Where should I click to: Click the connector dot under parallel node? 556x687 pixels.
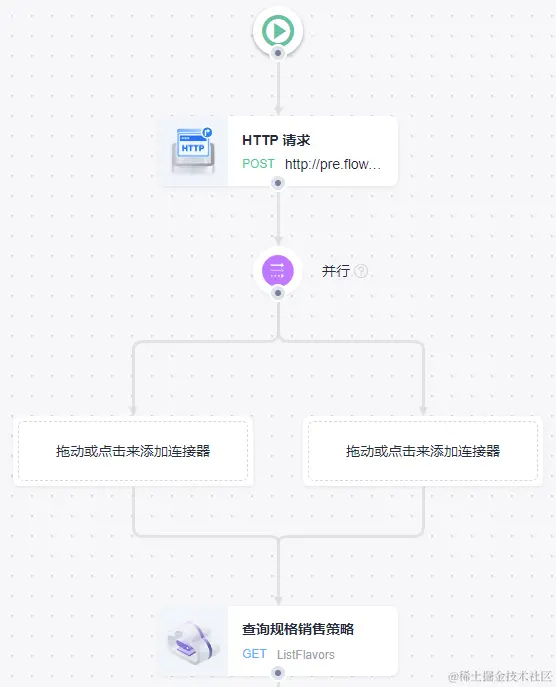tap(278, 293)
